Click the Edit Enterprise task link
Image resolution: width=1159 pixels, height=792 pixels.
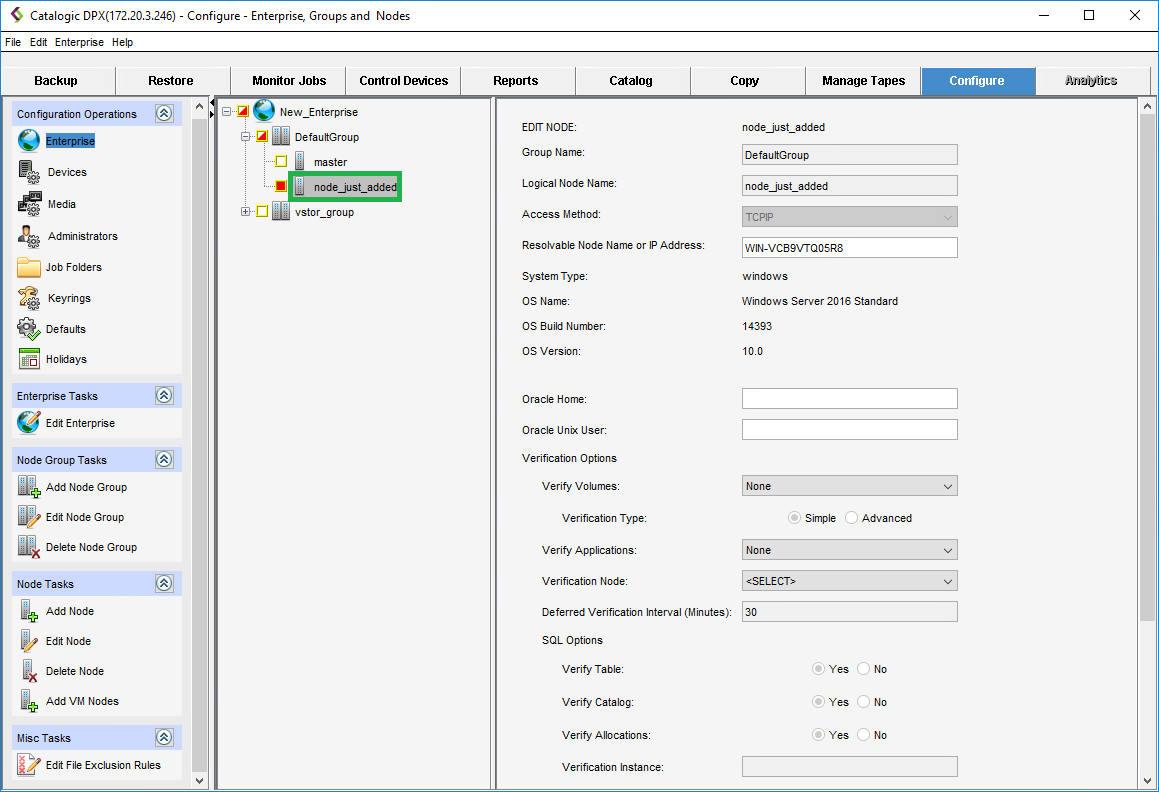coord(80,423)
